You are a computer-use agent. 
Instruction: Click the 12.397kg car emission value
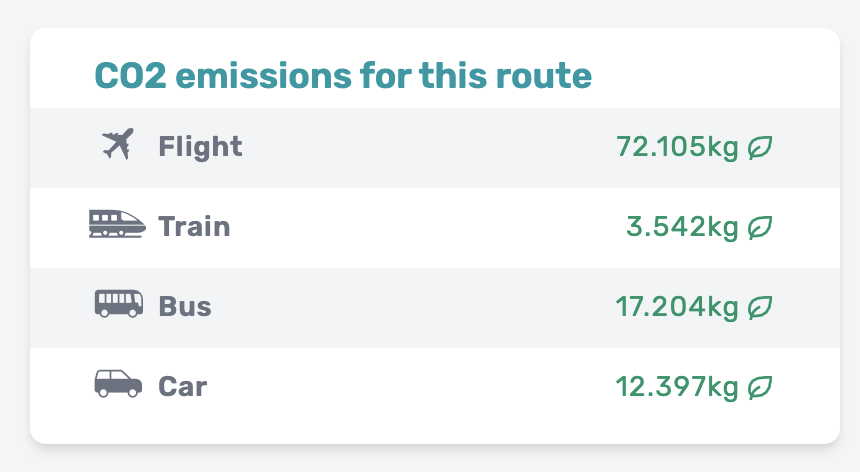[x=677, y=386]
